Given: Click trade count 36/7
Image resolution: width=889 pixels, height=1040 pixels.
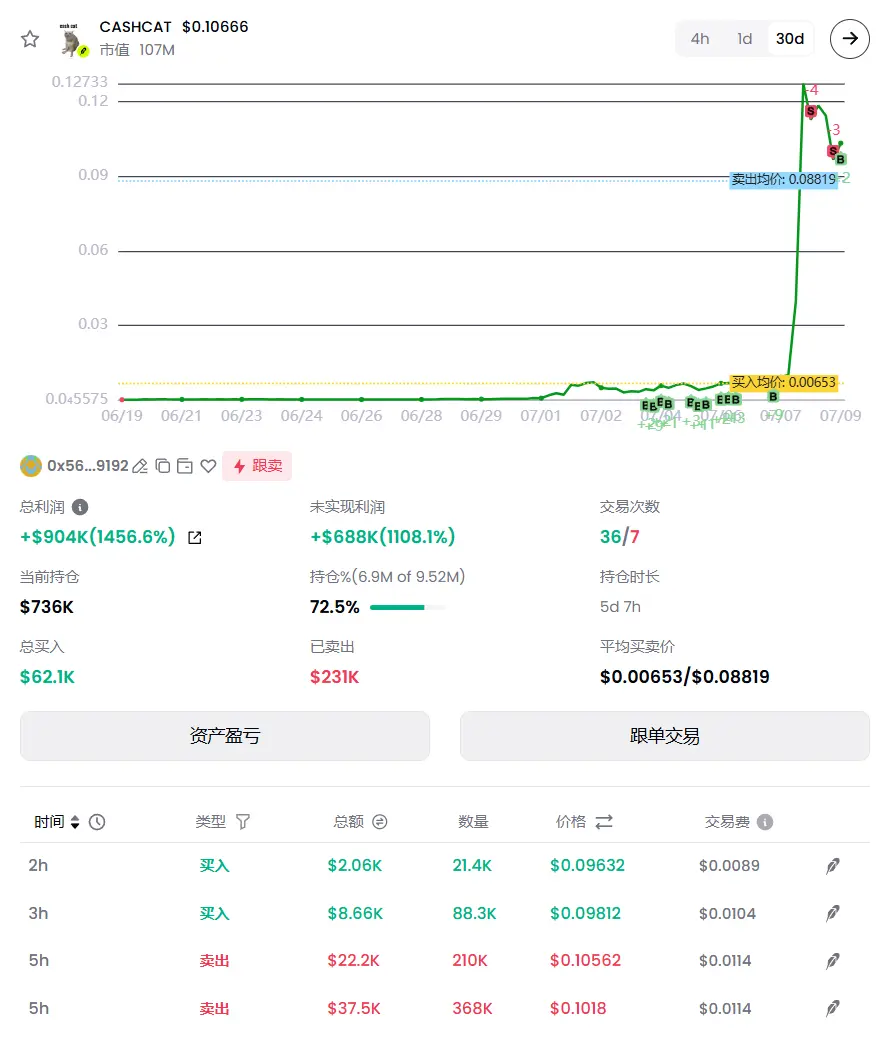Looking at the screenshot, I should (620, 537).
